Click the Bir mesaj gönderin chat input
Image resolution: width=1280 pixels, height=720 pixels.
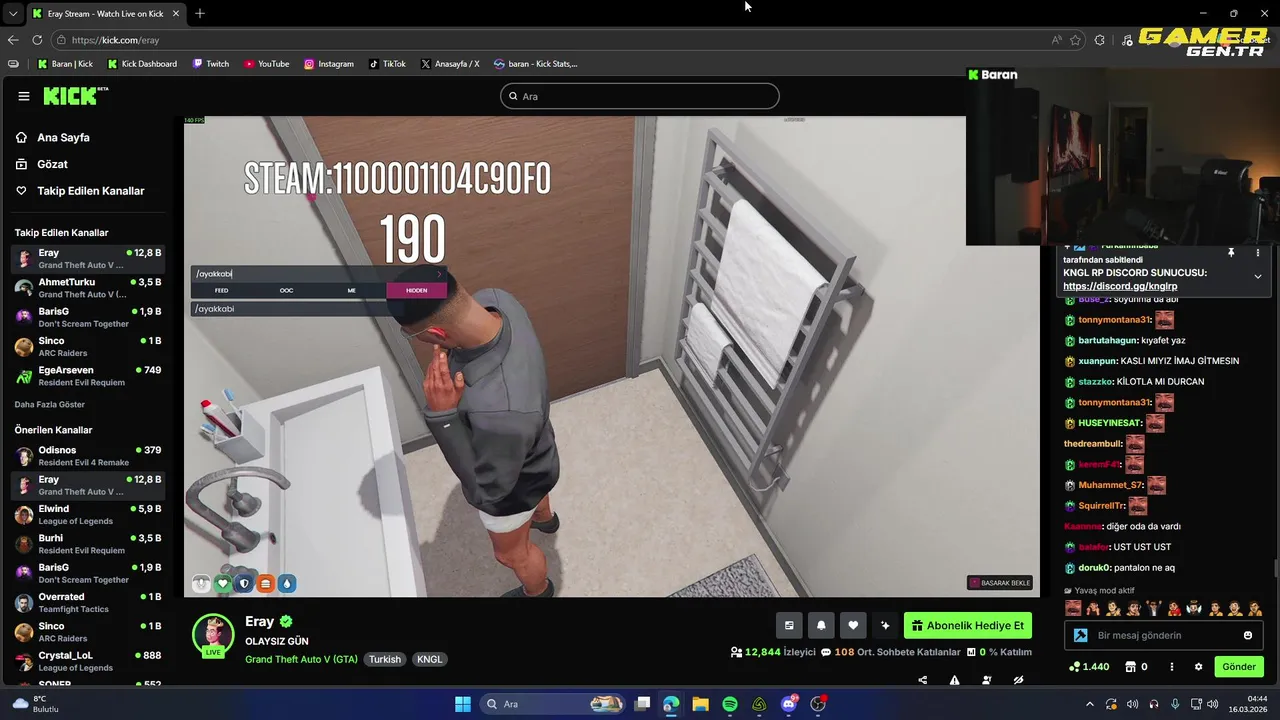1164,635
